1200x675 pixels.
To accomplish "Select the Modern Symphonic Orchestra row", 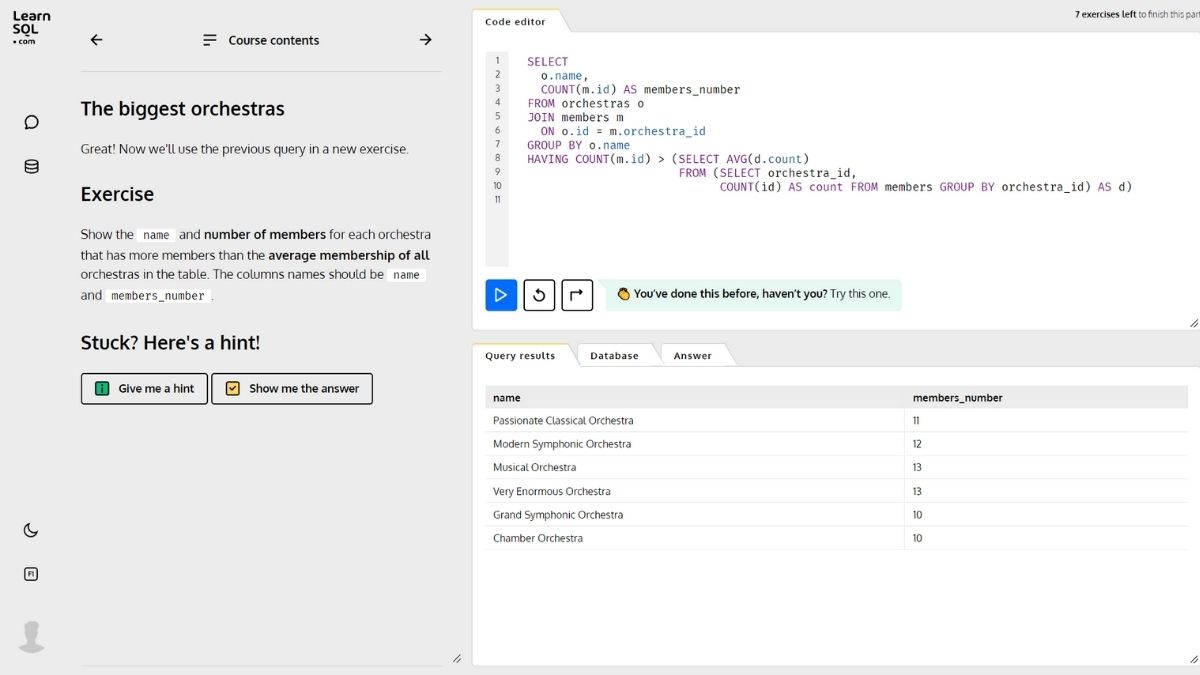I will click(x=837, y=444).
